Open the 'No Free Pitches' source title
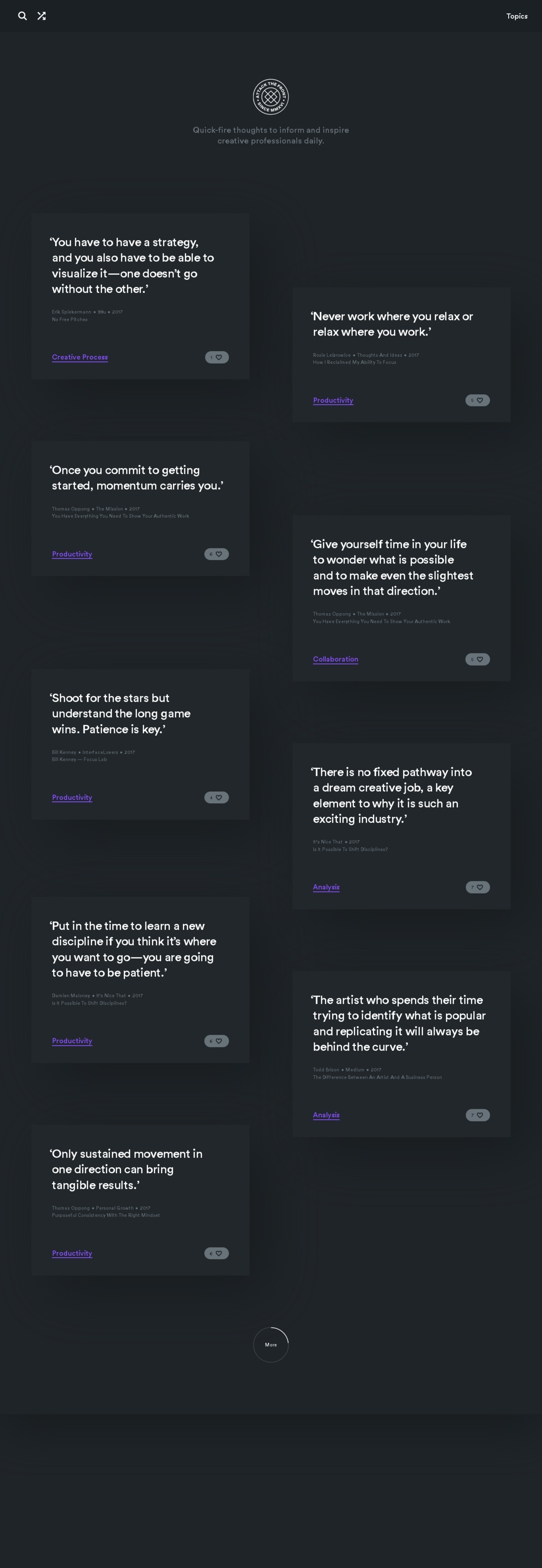 pos(70,320)
